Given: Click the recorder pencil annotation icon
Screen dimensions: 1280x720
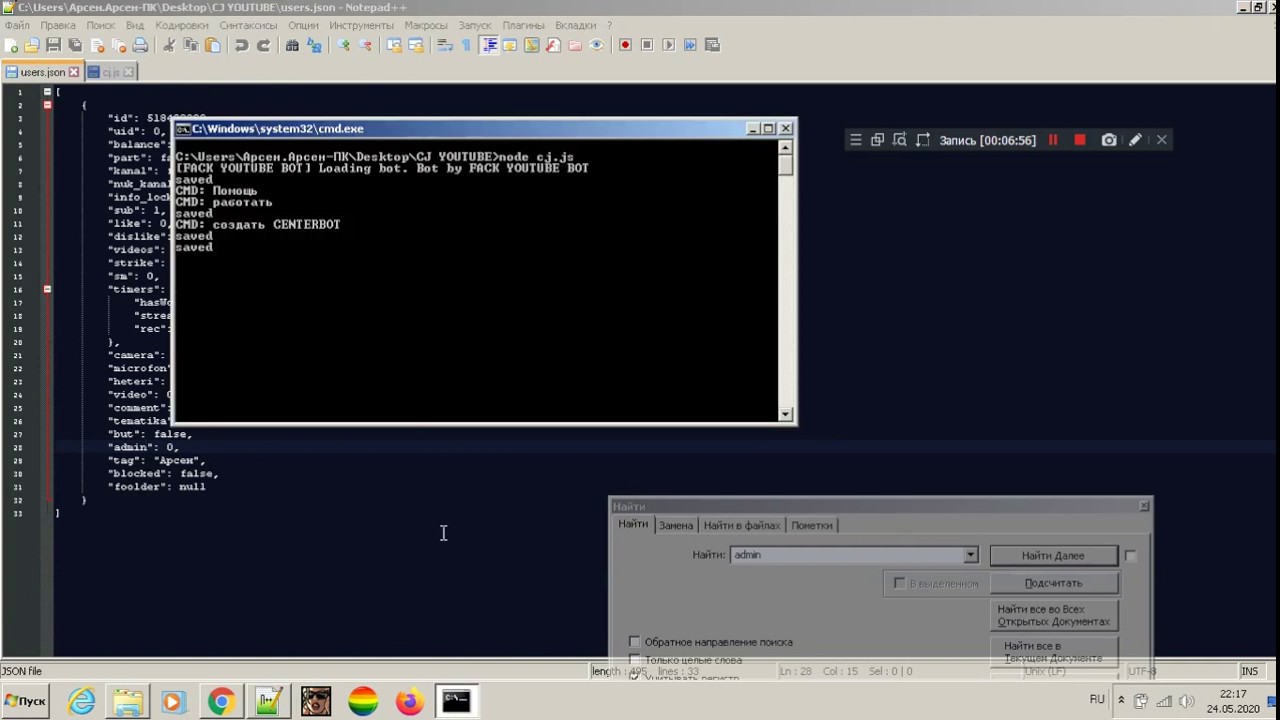Looking at the screenshot, I should point(1135,140).
